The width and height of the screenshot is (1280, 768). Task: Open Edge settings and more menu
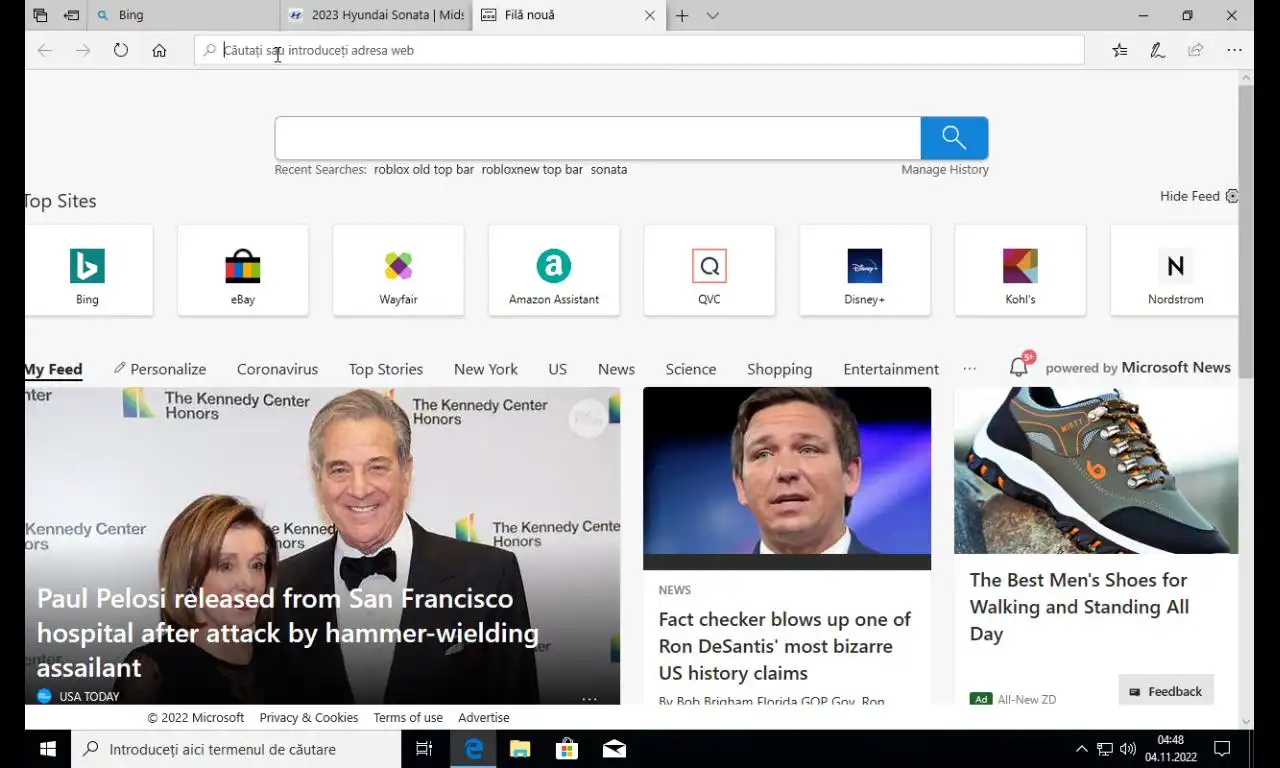(1234, 50)
